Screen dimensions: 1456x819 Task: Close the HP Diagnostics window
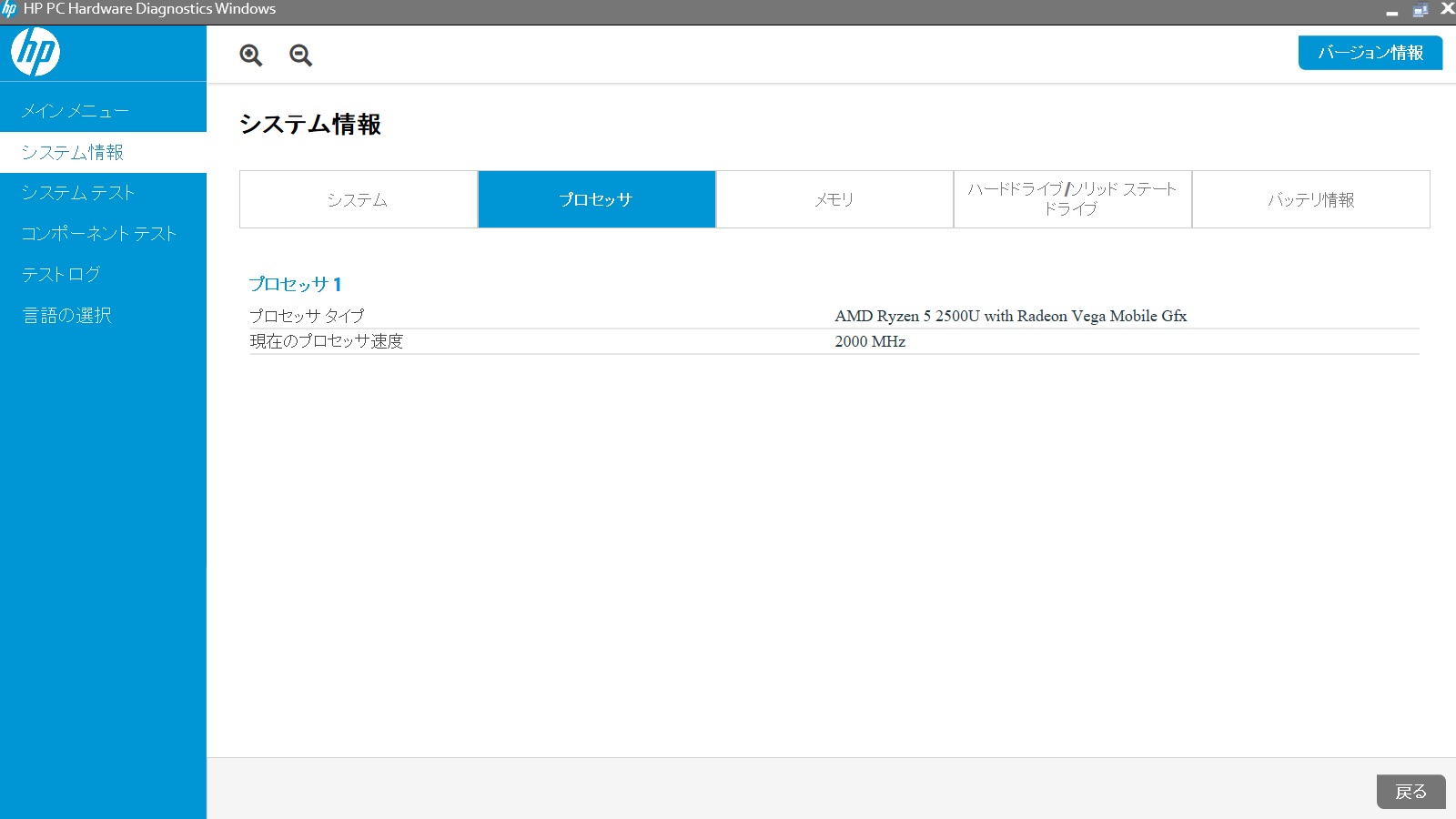click(1447, 9)
